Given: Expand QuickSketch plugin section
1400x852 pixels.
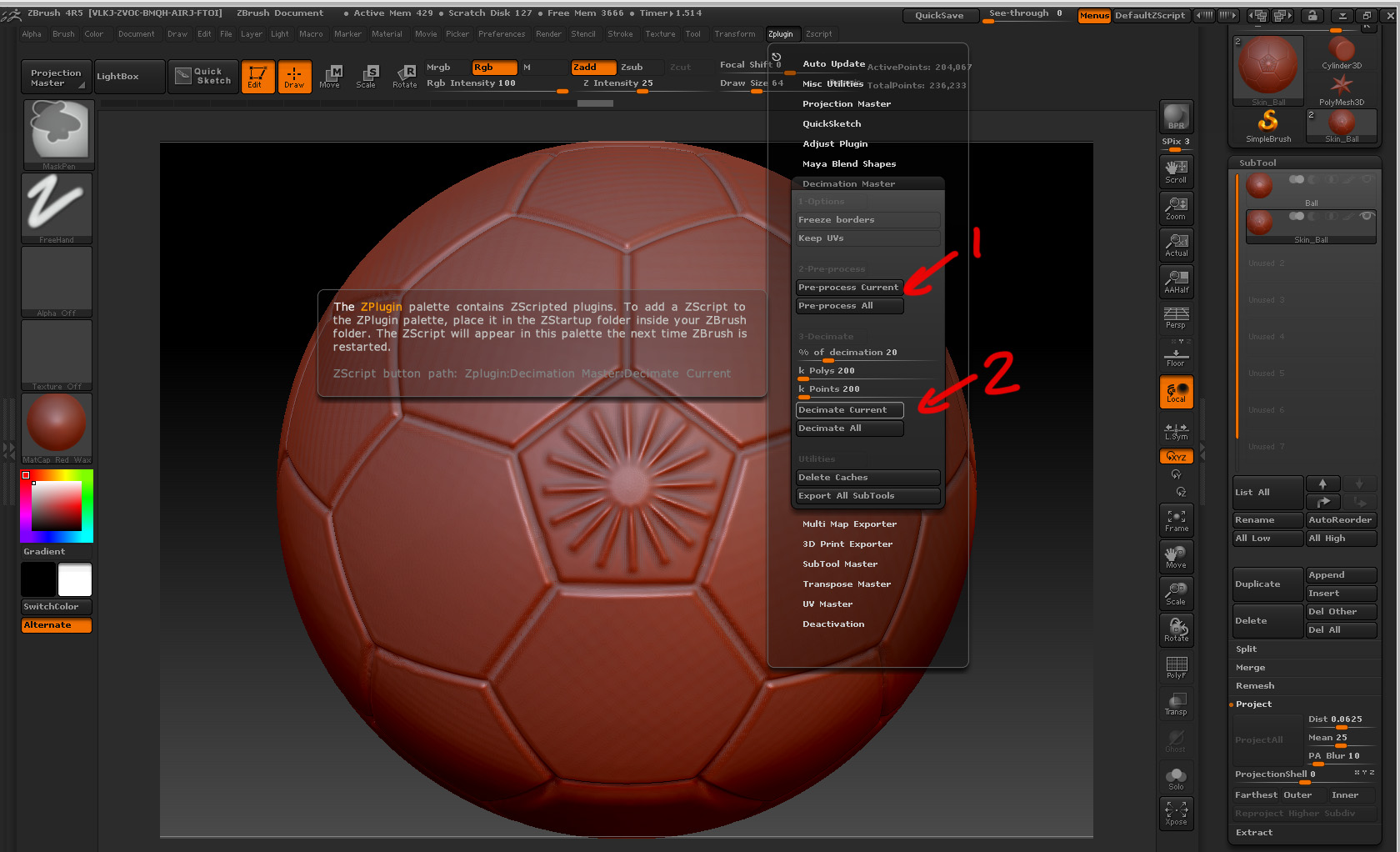Looking at the screenshot, I should click(832, 123).
